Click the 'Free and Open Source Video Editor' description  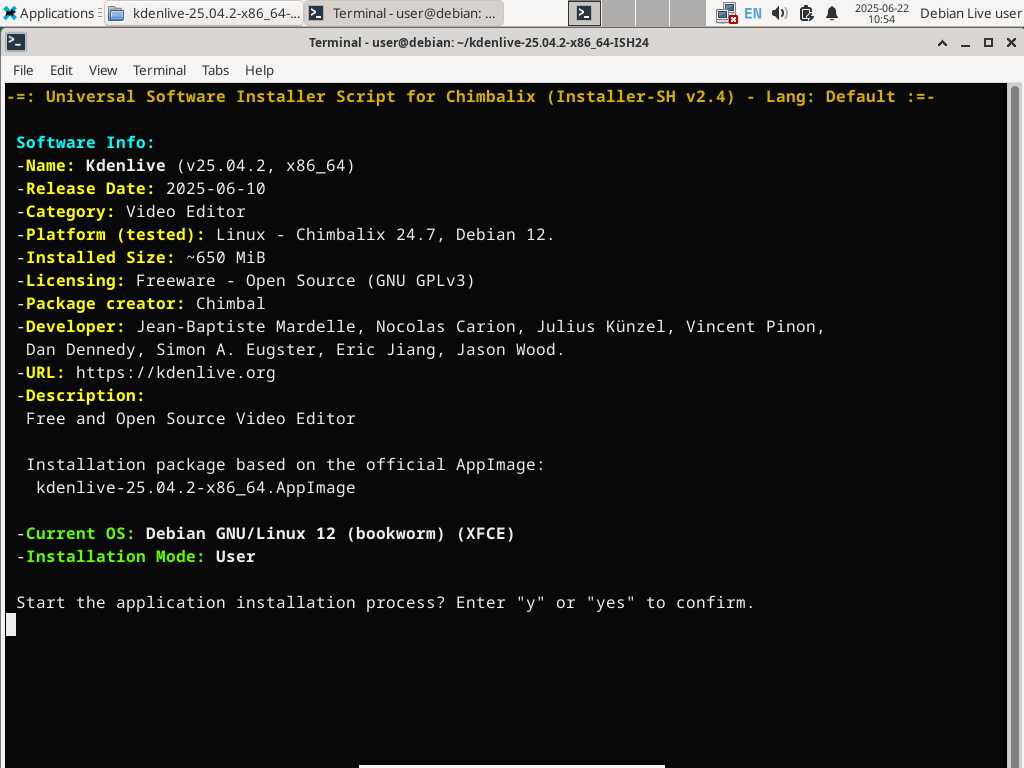pyautogui.click(x=191, y=419)
